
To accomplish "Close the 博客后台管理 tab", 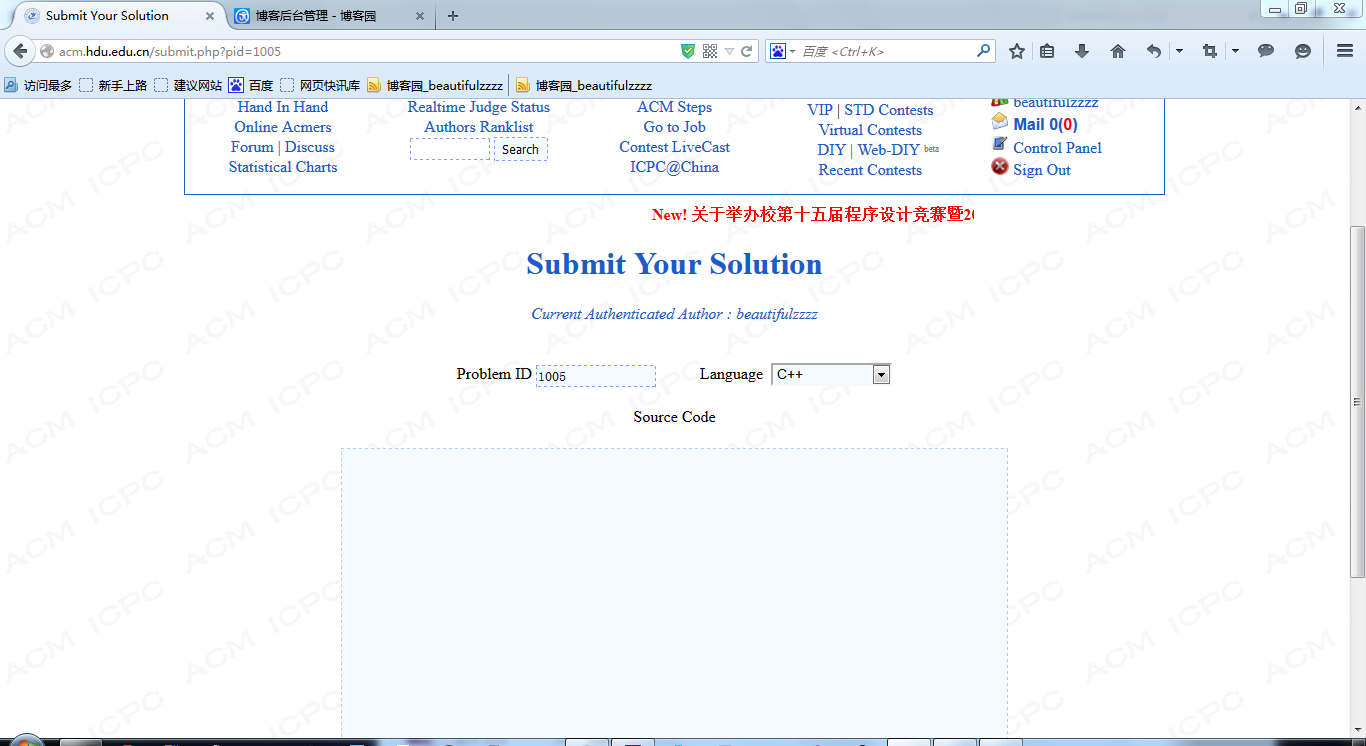I will pyautogui.click(x=419, y=16).
